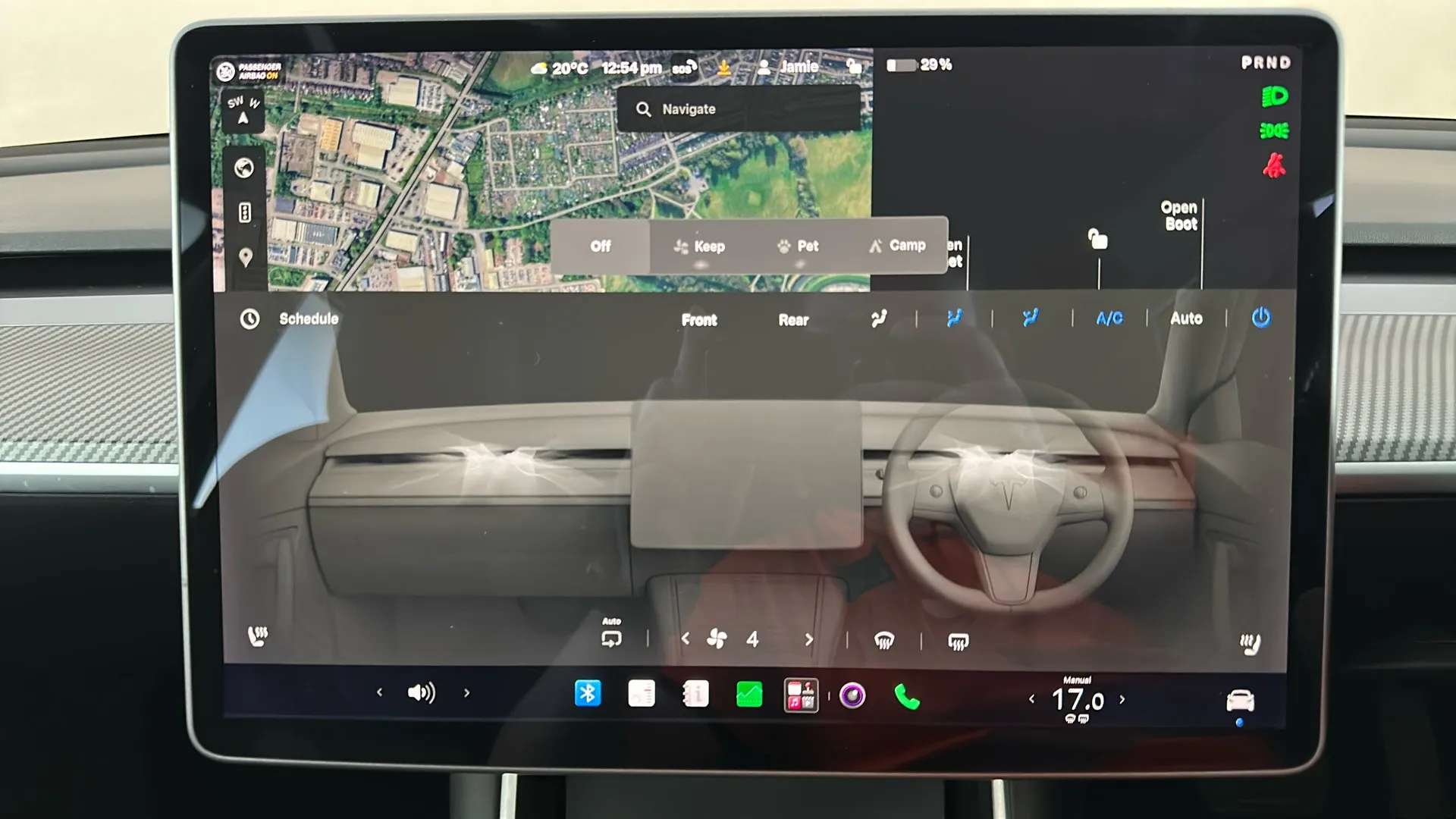Screen dimensions: 1456x819
Task: Open the all-apps launcher icon
Action: tap(801, 695)
